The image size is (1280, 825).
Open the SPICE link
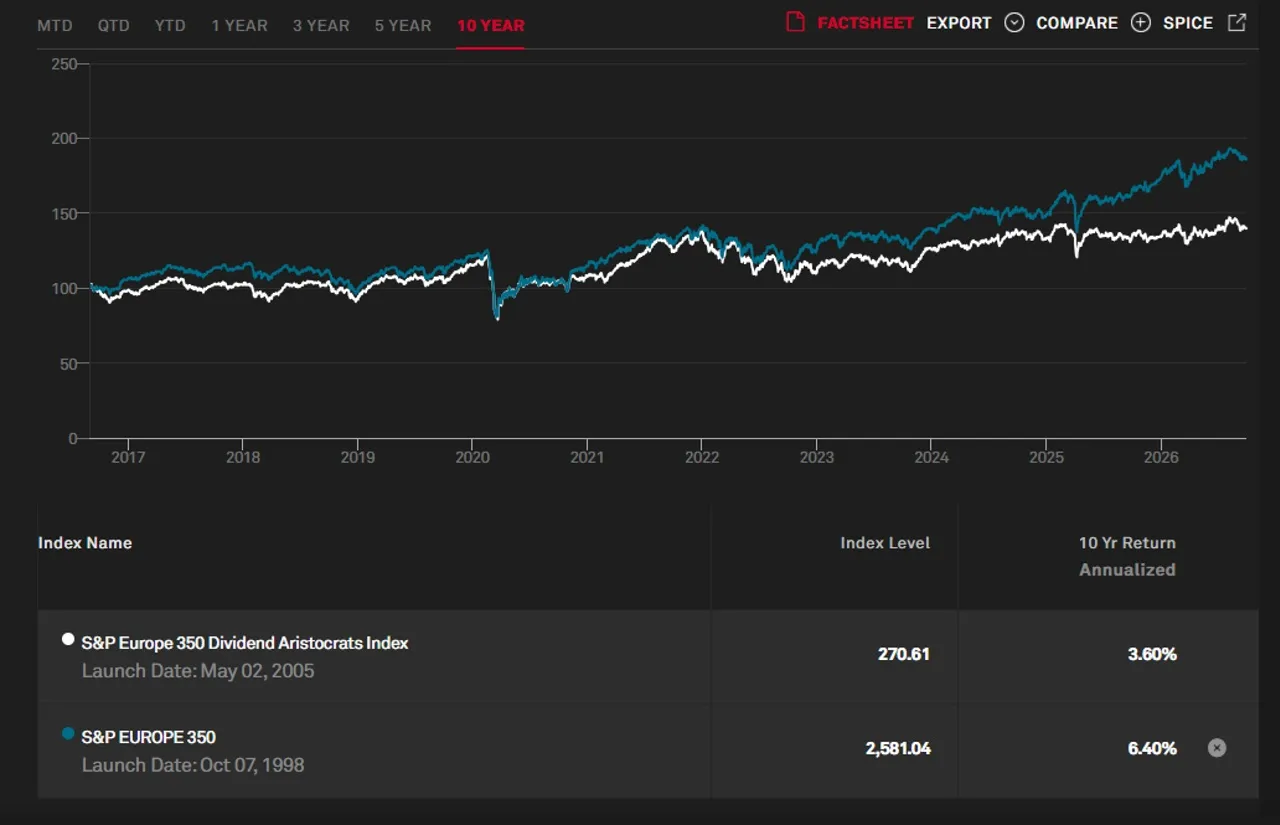click(x=1188, y=23)
